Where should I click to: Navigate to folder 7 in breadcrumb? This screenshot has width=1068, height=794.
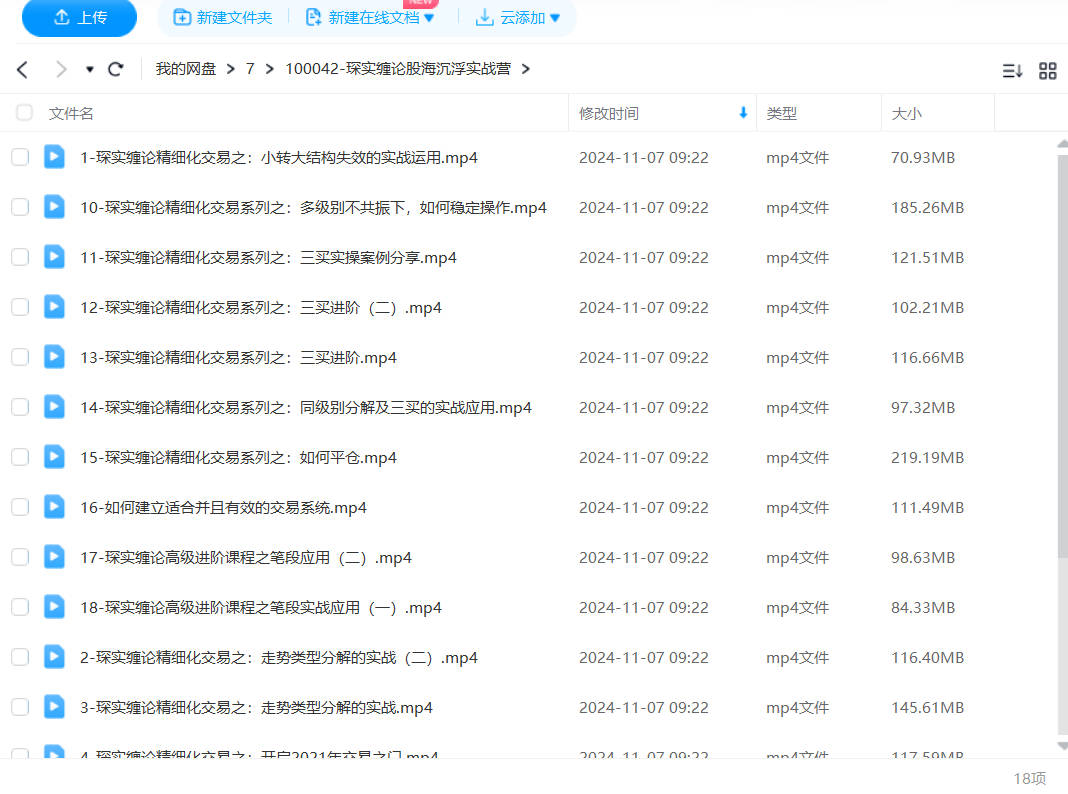click(x=250, y=69)
